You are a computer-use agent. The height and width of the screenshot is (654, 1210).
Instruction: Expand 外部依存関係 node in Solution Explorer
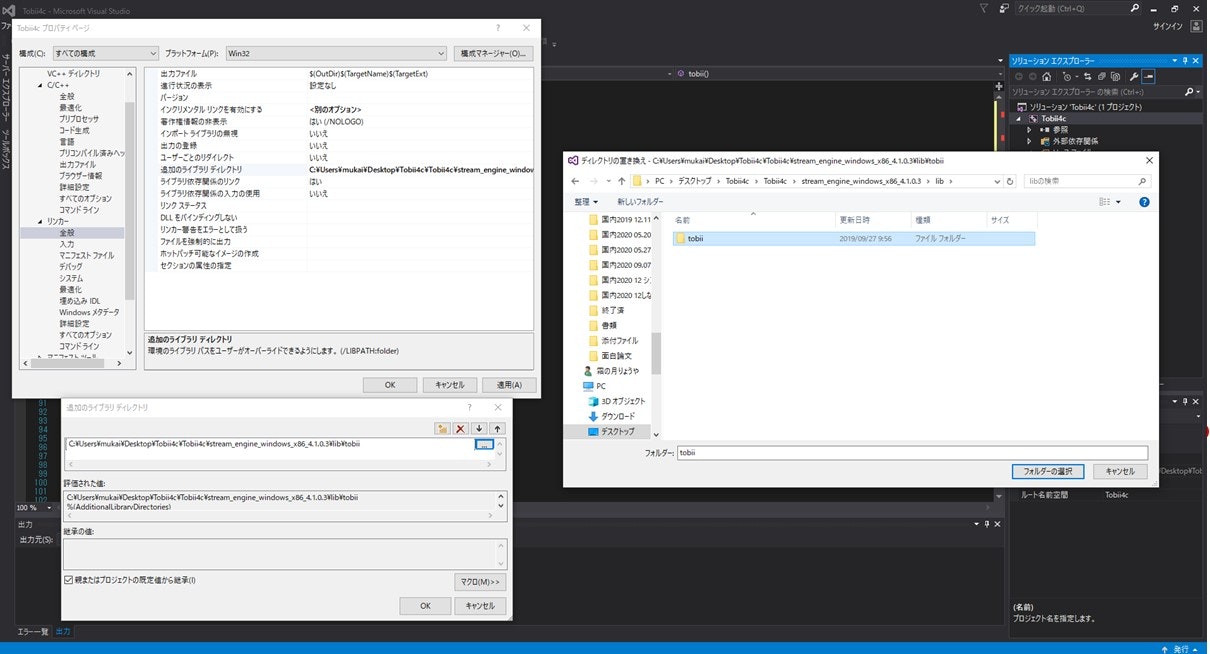coord(1029,141)
